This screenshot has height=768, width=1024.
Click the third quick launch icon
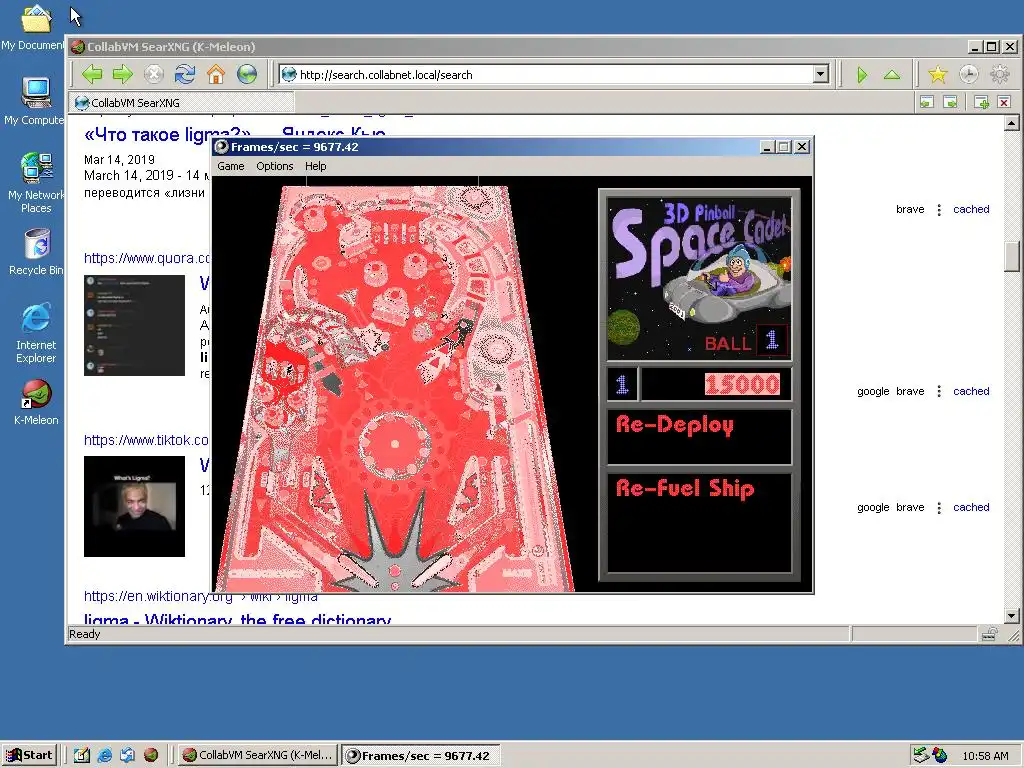point(127,755)
